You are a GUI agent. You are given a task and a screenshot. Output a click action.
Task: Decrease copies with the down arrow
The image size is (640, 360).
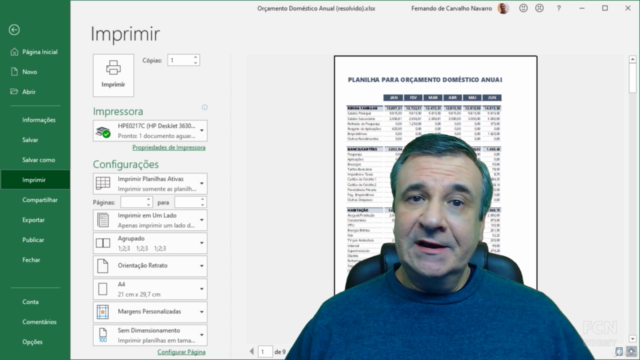[196, 63]
